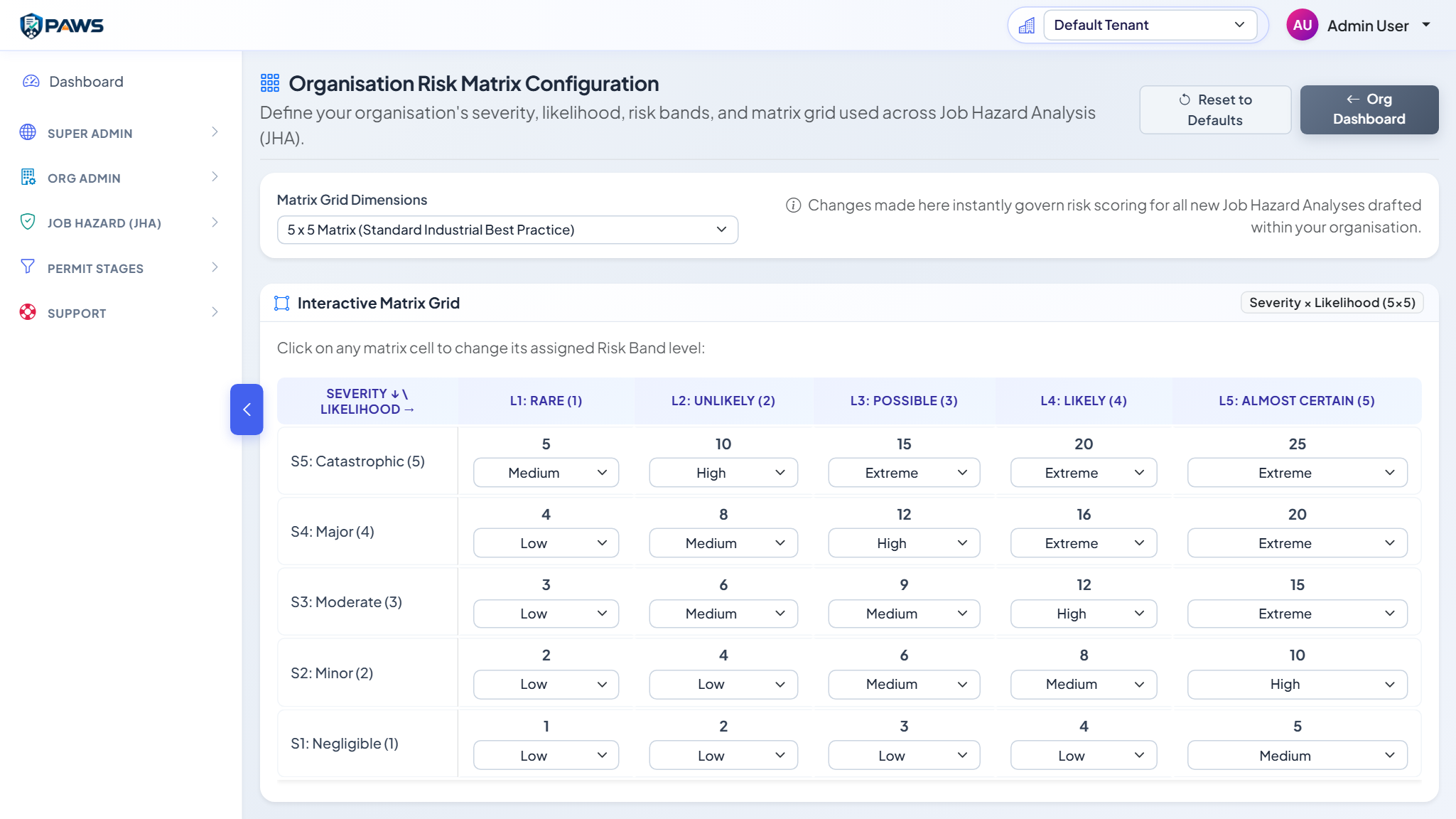Open the Default Tenant dropdown

click(x=1150, y=25)
